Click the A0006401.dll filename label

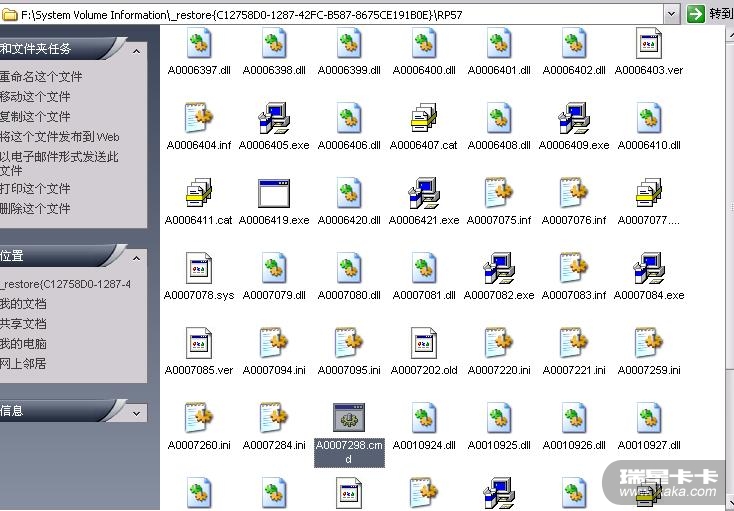[x=499, y=70]
